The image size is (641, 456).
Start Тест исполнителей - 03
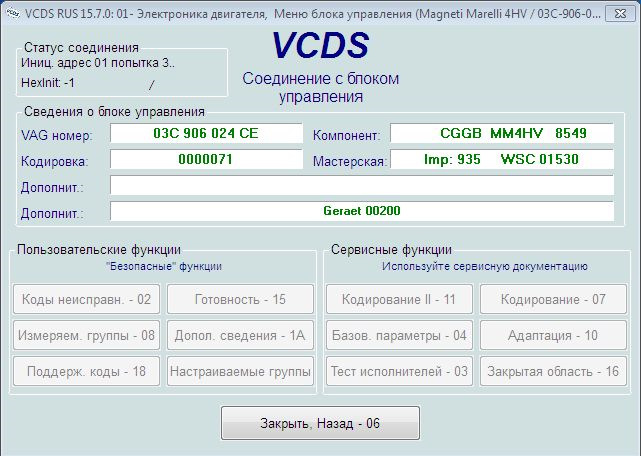(399, 371)
